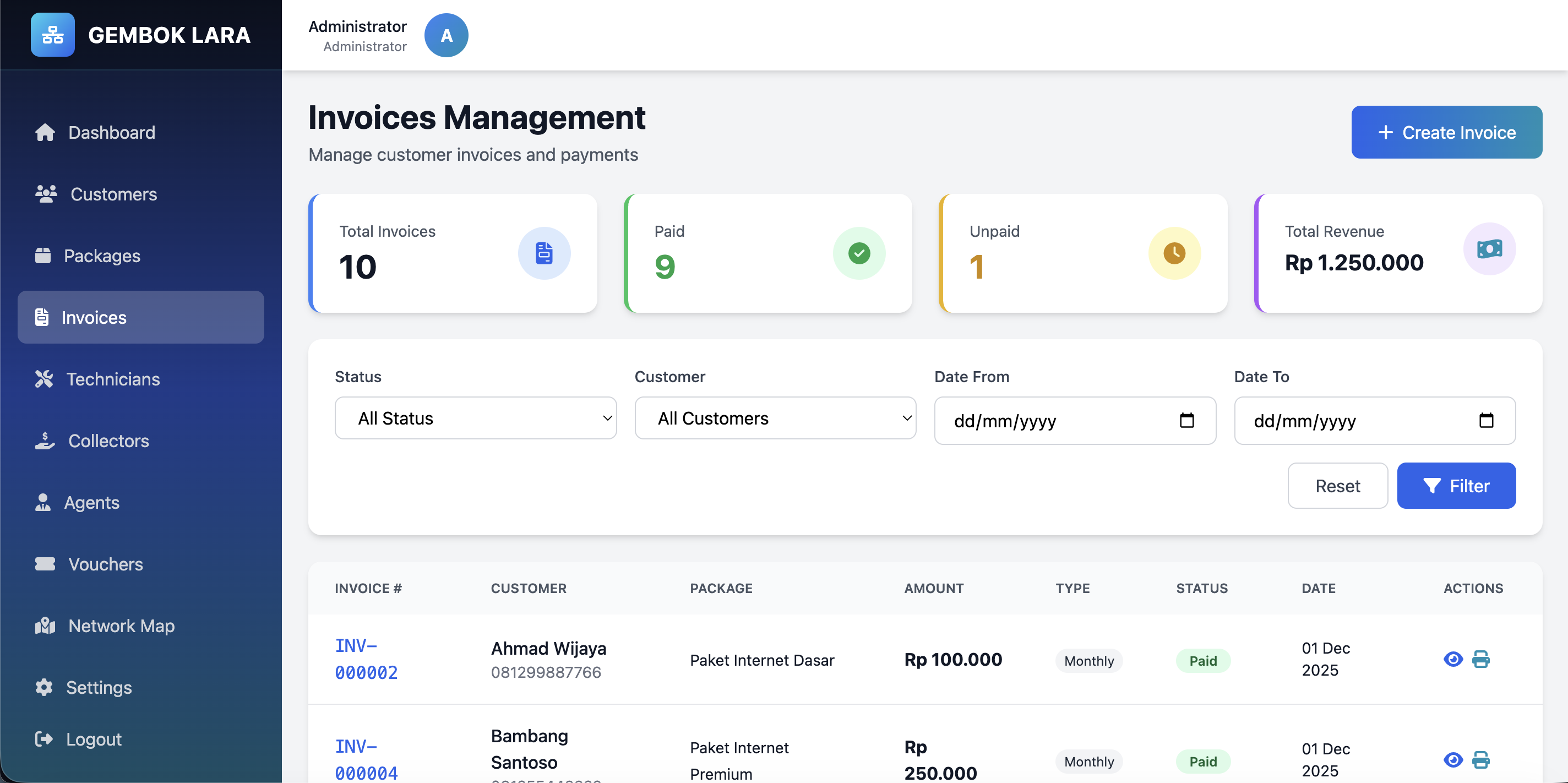
Task: Click the Create Invoice button
Action: (x=1446, y=132)
